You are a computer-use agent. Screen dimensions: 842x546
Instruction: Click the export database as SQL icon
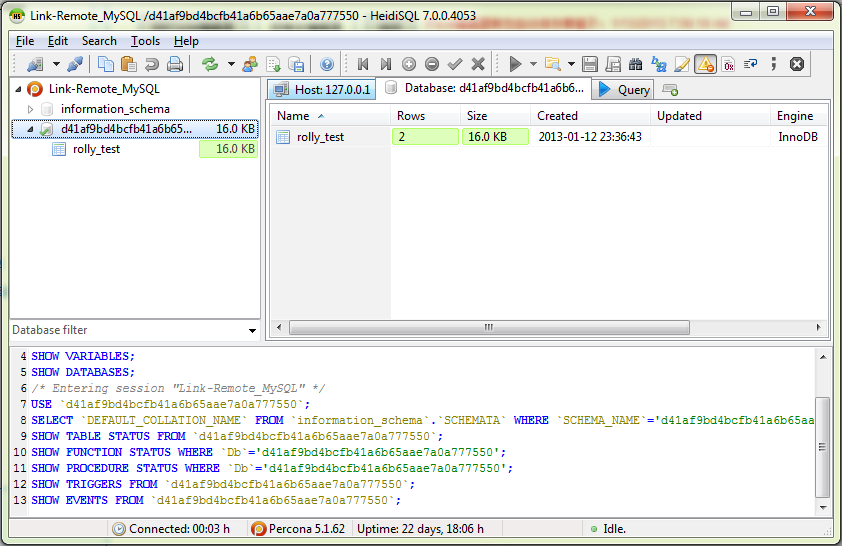pos(296,64)
